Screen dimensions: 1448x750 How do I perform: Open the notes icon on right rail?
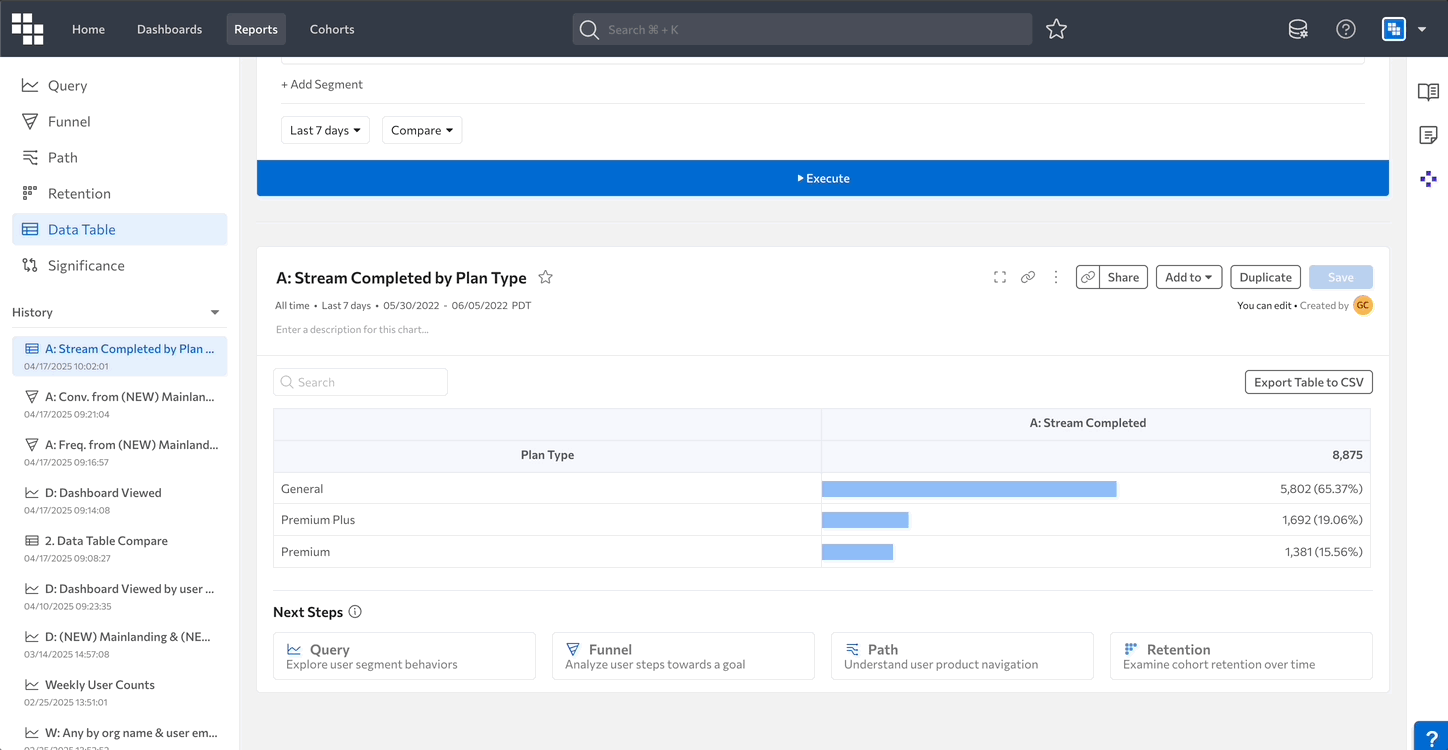click(x=1428, y=135)
